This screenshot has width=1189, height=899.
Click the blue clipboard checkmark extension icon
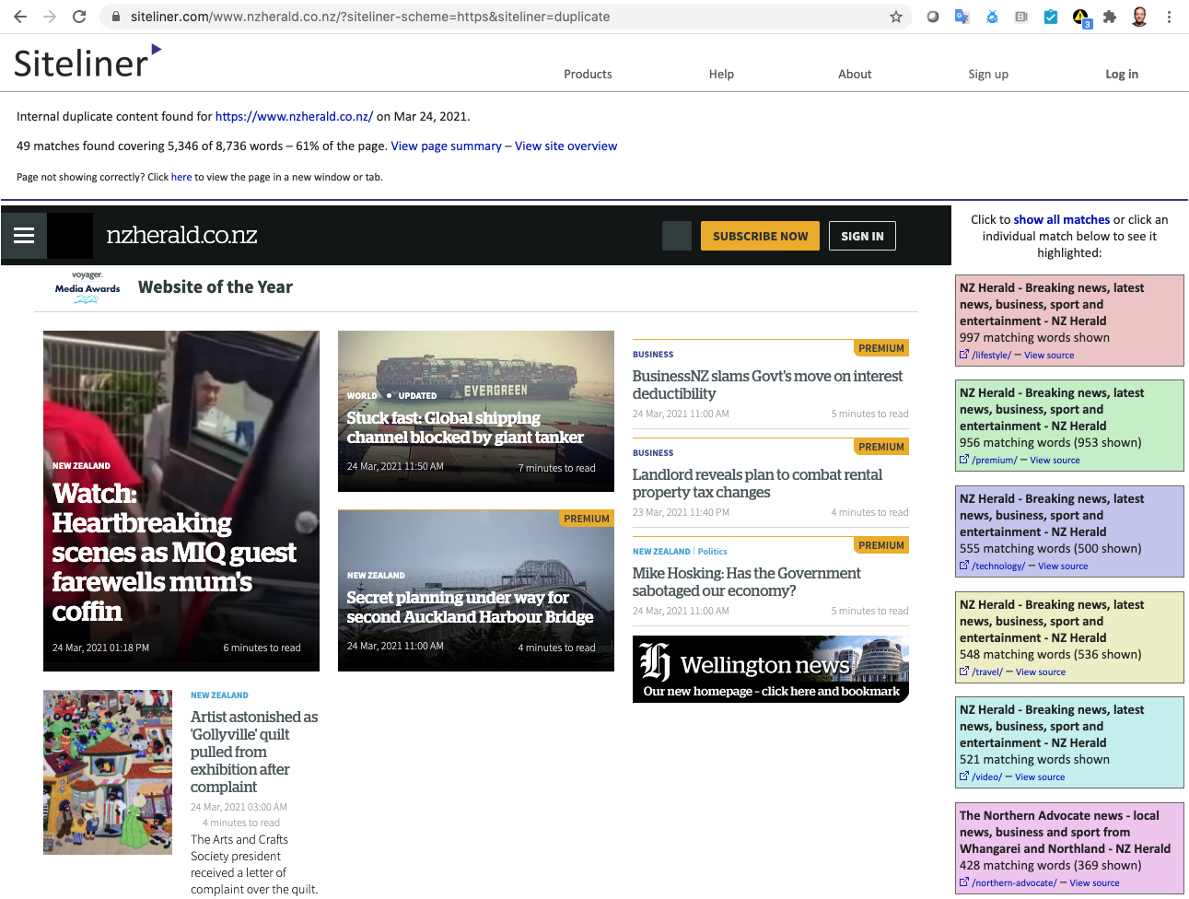point(1052,16)
